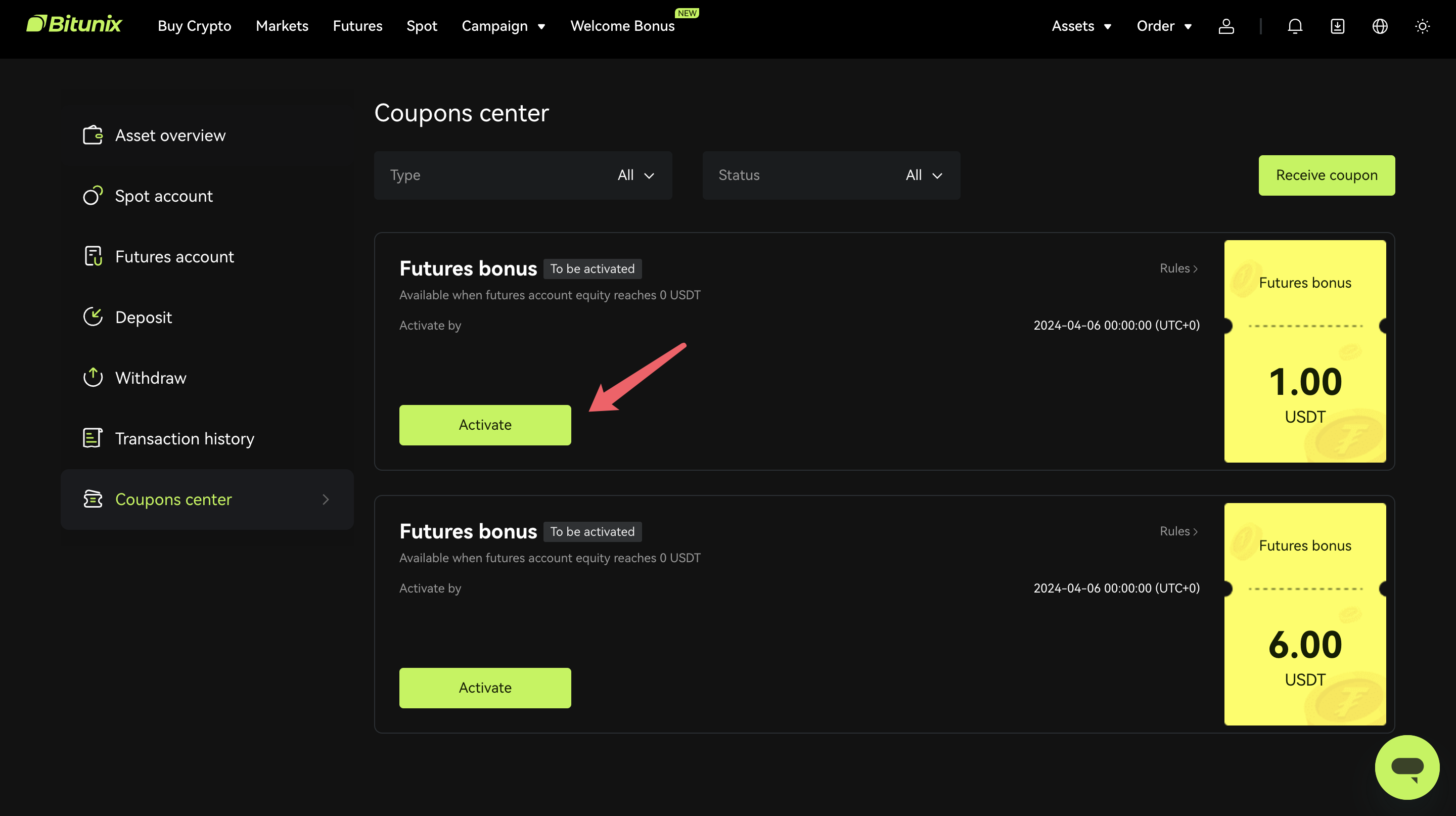
Task: Click the app download icon
Action: pos(1337,26)
